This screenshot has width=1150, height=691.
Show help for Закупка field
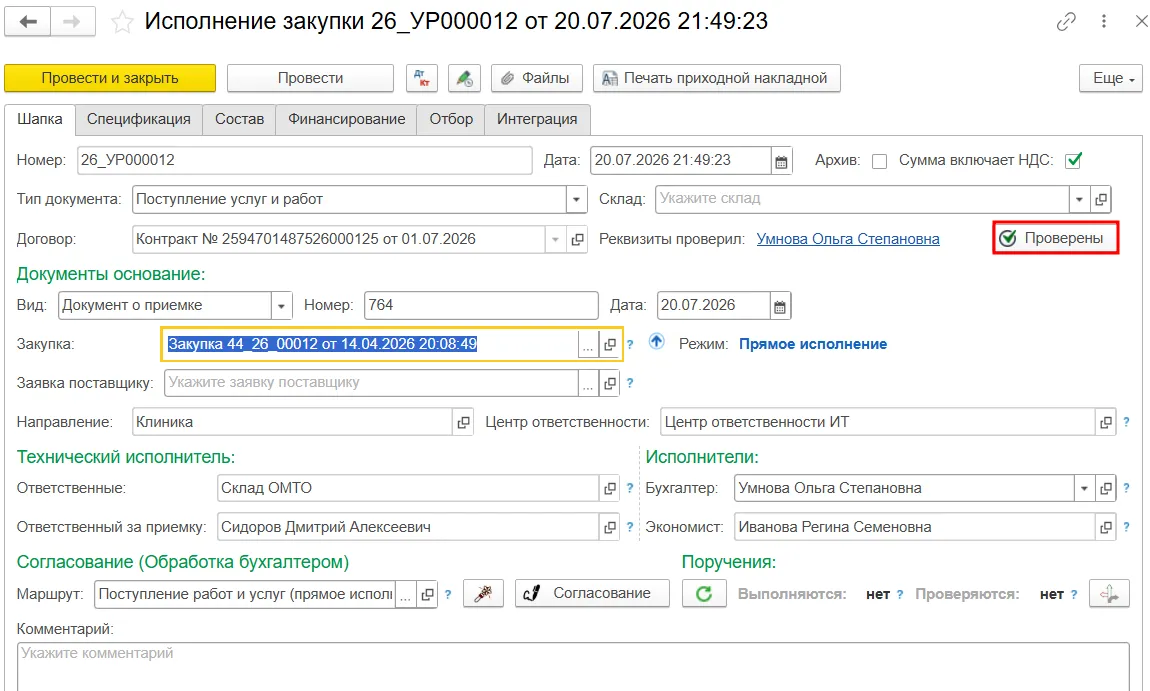pos(630,345)
